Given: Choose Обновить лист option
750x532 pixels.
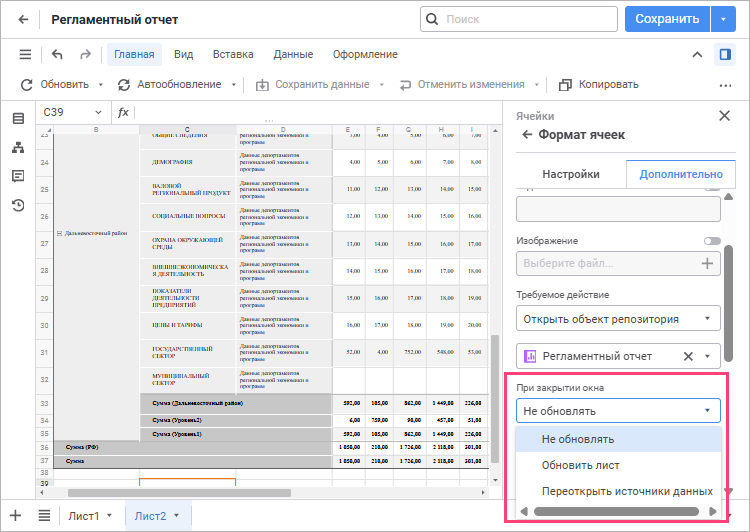Looking at the screenshot, I should 618,465.
